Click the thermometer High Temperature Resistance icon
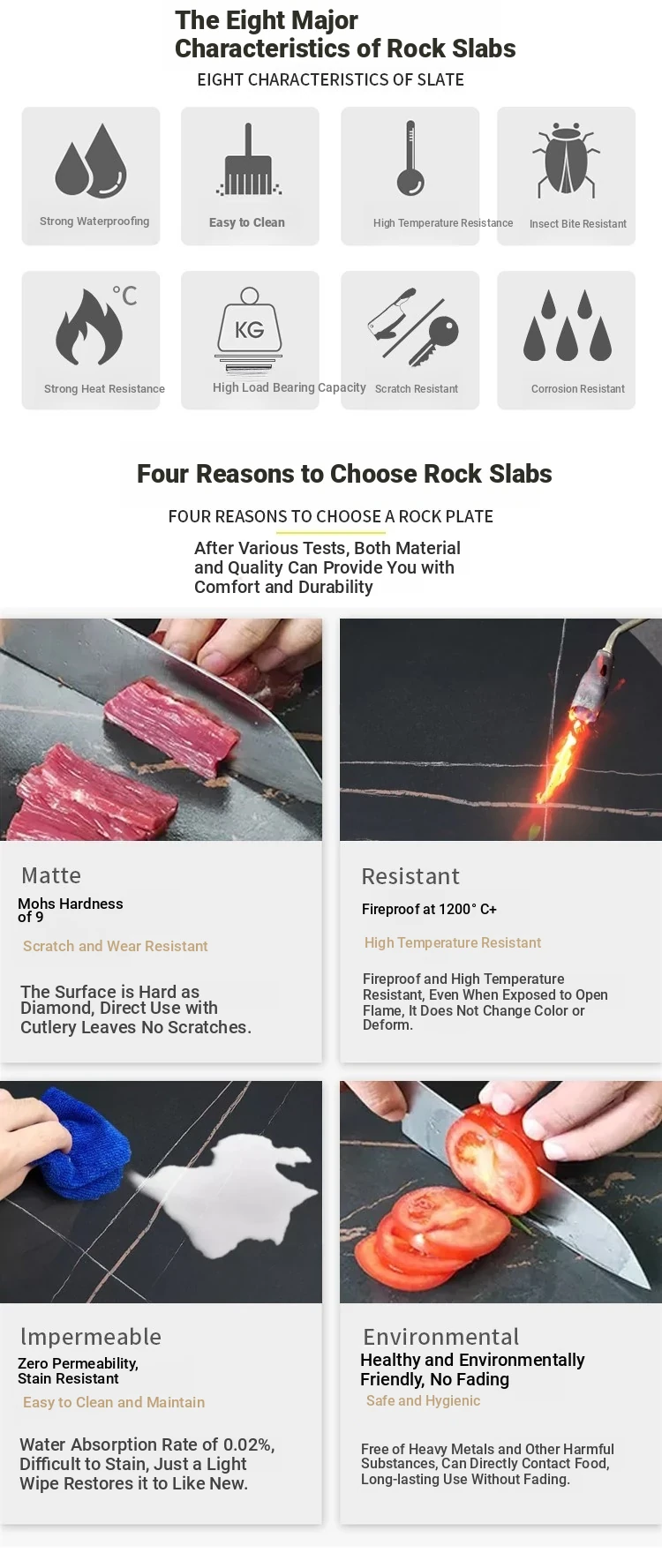 click(x=410, y=158)
